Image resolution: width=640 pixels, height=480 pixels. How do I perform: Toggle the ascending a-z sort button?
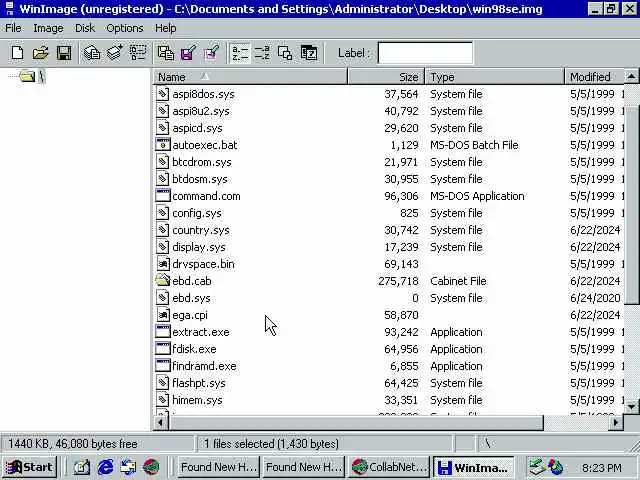(x=240, y=53)
